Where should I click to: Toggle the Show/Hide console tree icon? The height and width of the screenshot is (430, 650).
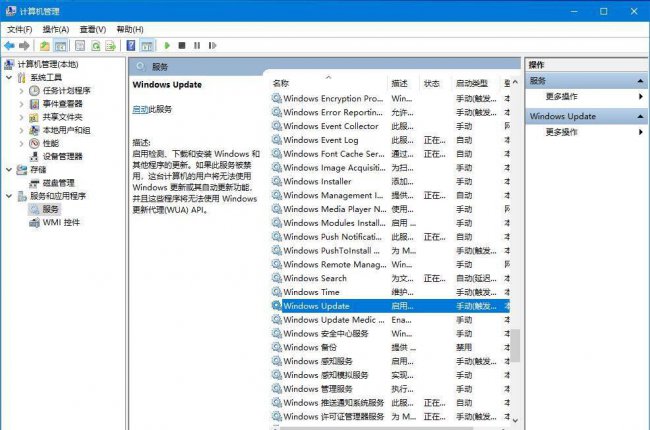61,46
